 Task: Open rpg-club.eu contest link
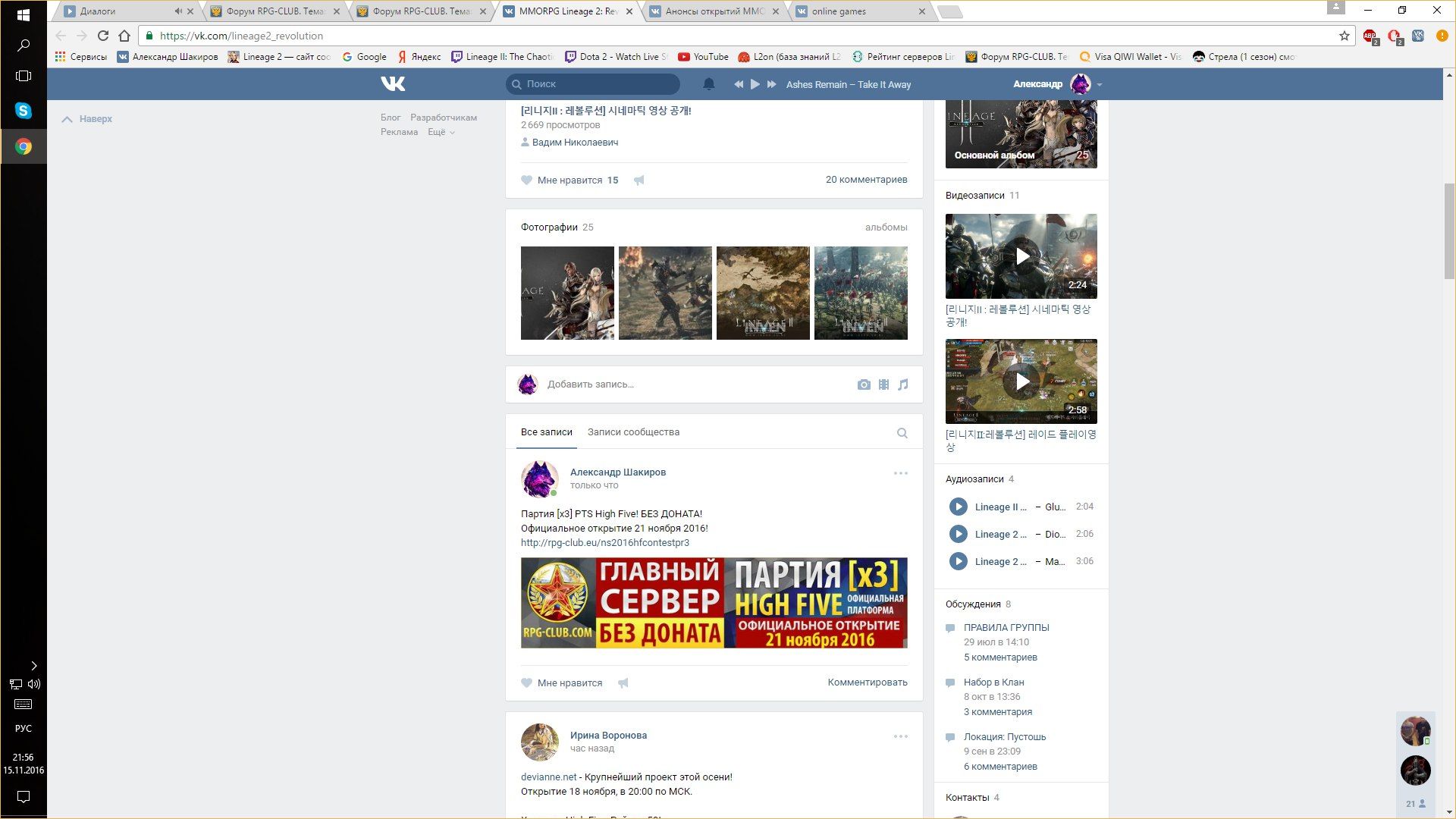pos(604,543)
